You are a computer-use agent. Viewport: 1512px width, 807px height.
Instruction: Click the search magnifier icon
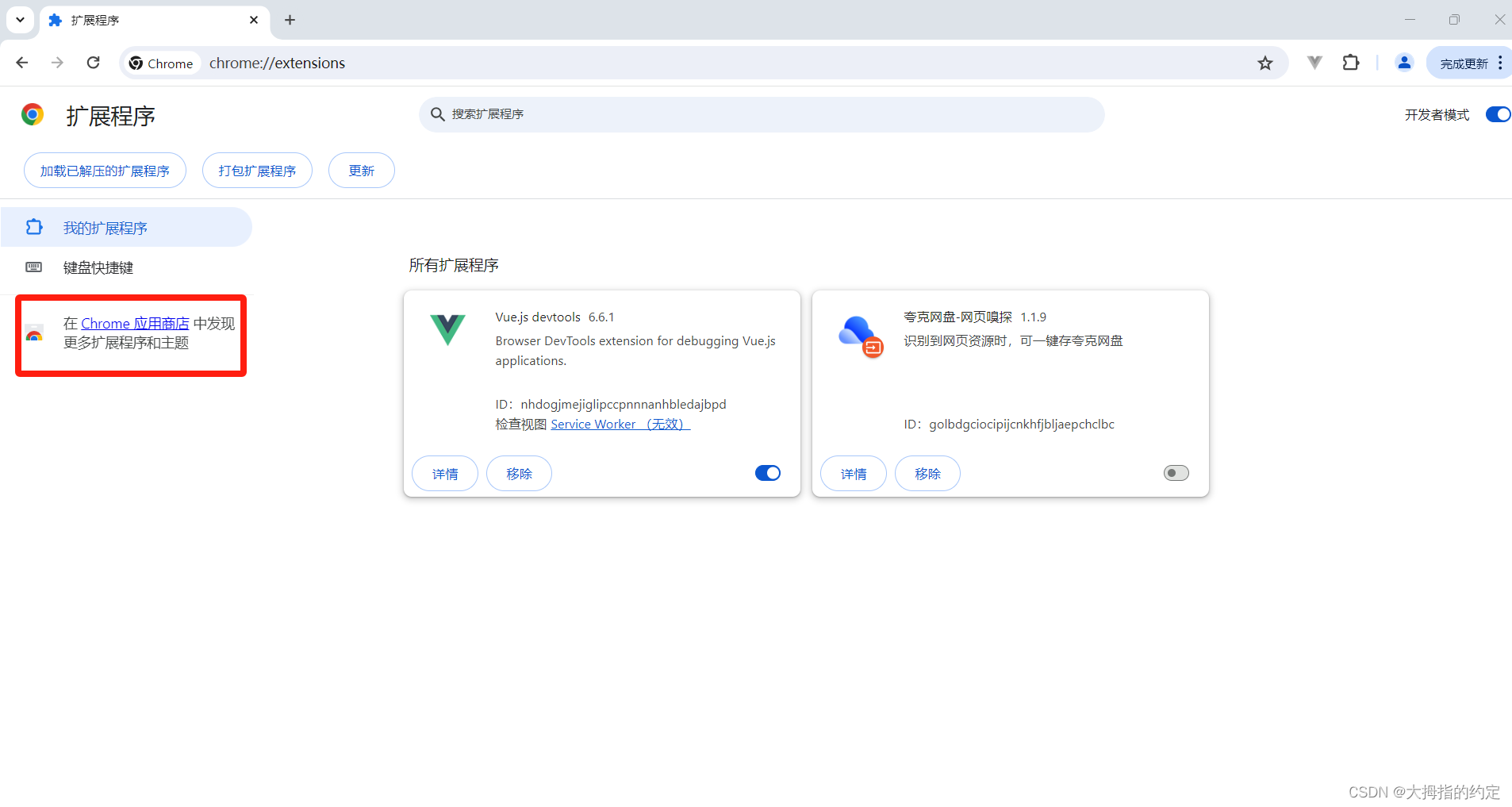[x=437, y=114]
